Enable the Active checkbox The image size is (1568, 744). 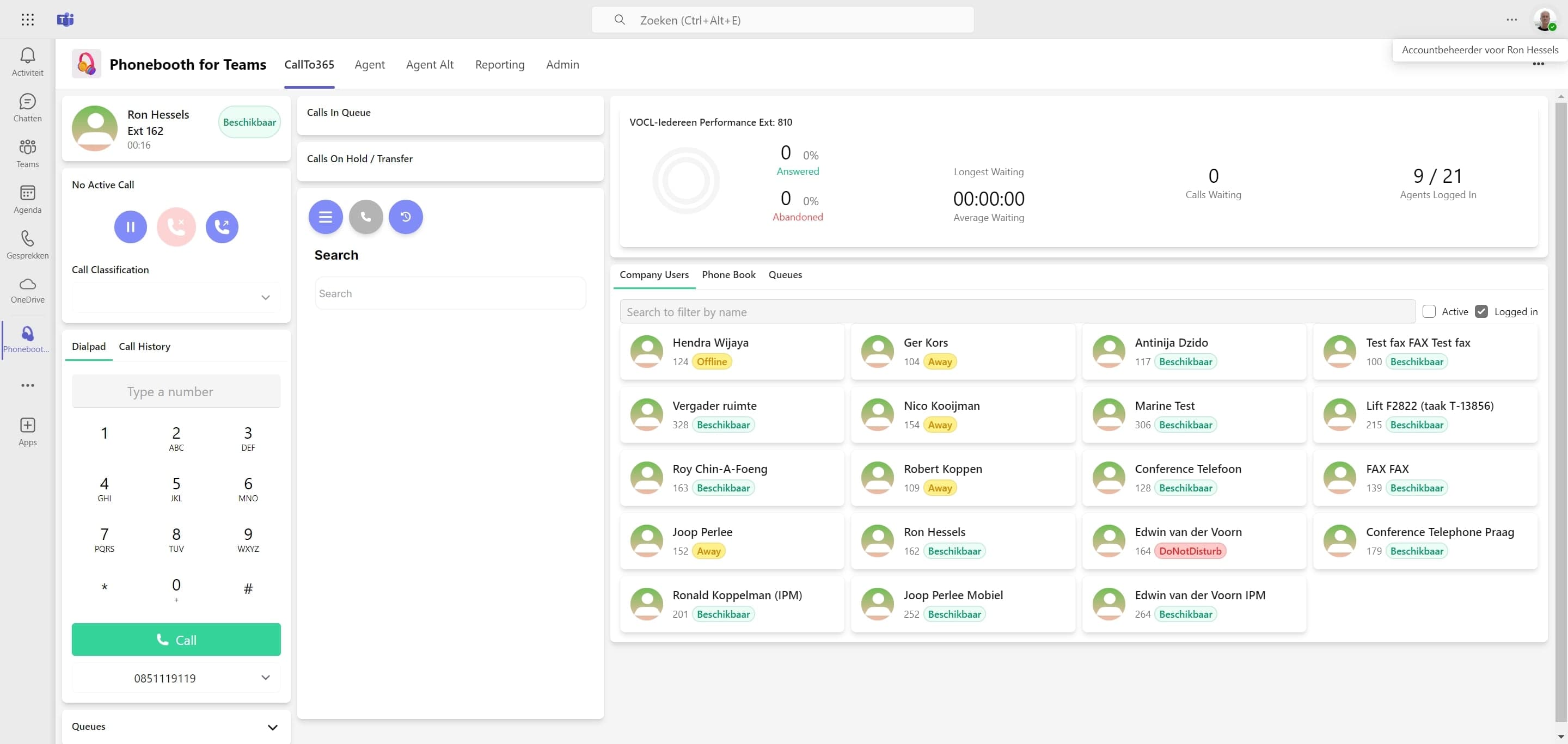point(1429,311)
